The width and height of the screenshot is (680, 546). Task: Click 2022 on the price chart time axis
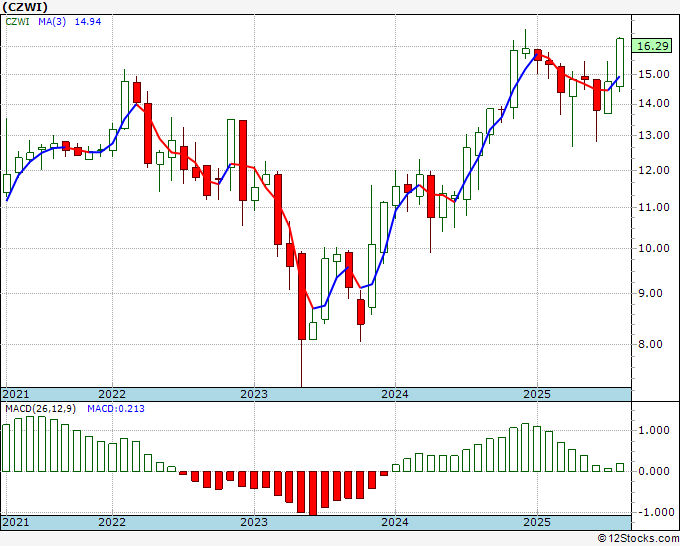112,394
